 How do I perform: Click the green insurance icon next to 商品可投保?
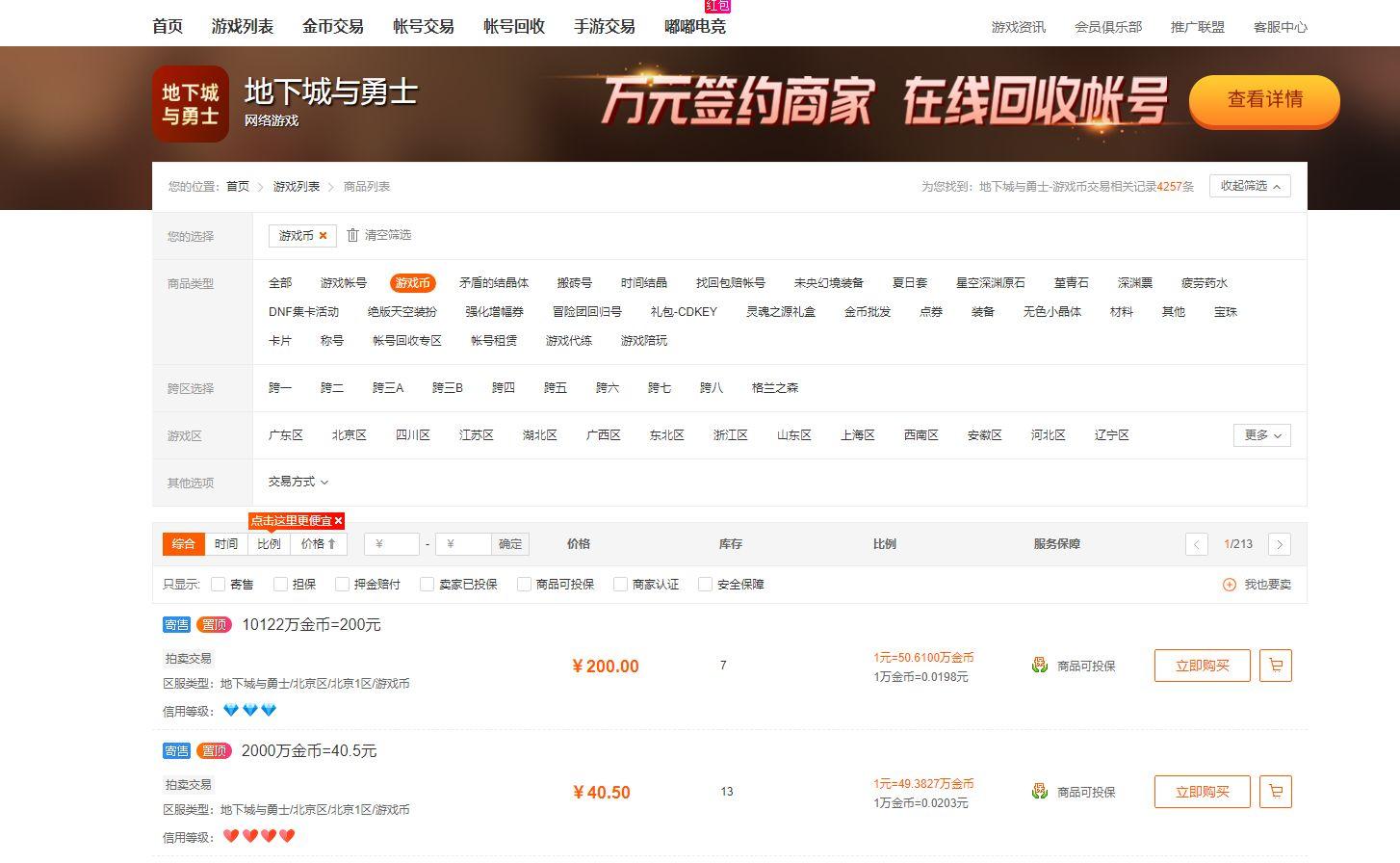(x=1039, y=665)
